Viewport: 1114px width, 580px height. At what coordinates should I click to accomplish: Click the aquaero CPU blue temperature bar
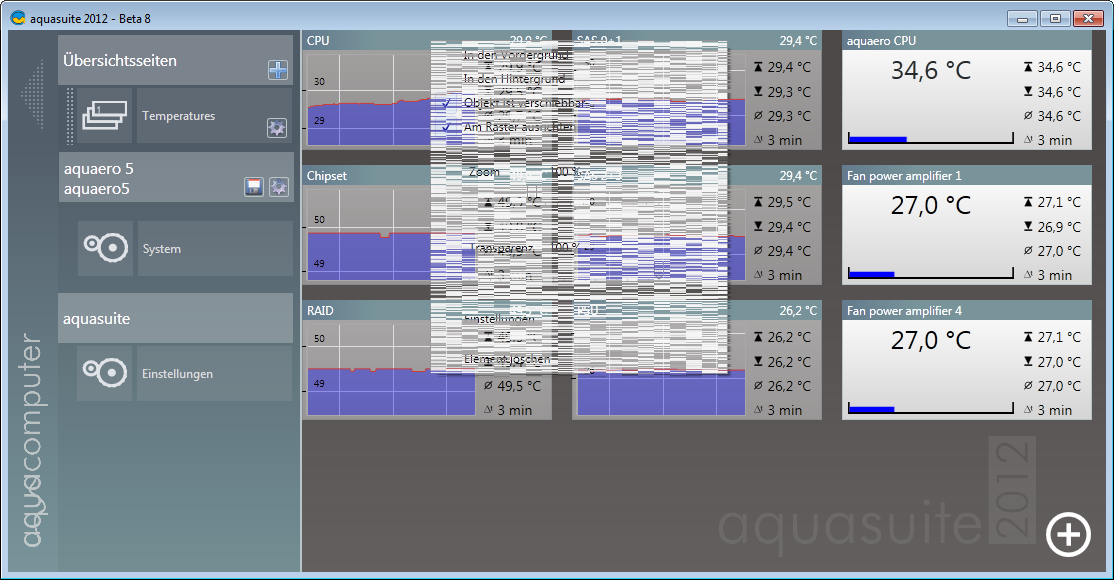pos(877,139)
